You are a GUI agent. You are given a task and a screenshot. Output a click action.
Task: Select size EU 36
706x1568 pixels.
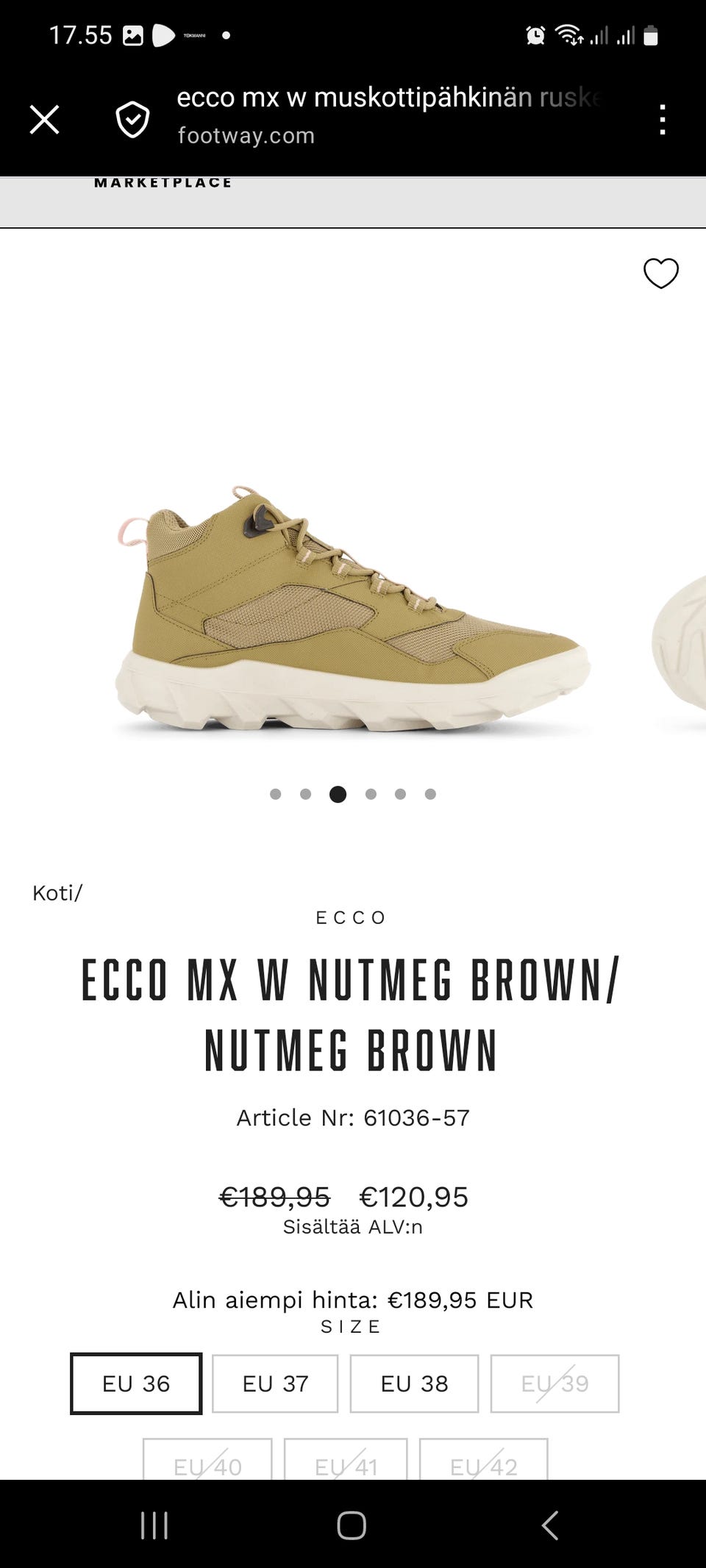click(x=136, y=1383)
